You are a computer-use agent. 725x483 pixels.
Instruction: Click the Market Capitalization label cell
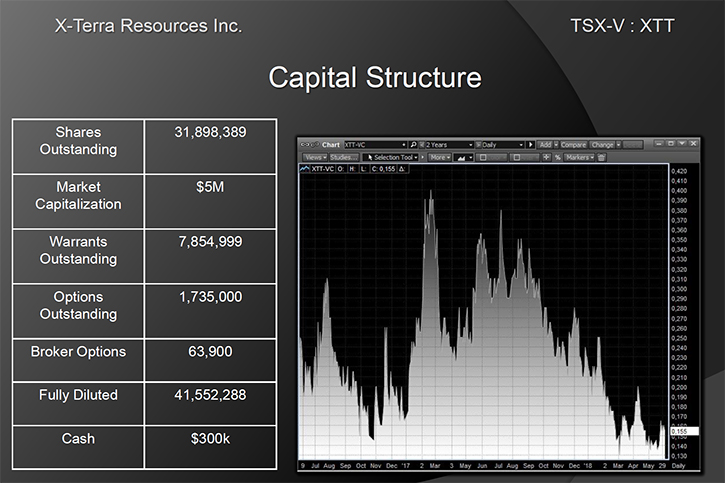point(78,201)
